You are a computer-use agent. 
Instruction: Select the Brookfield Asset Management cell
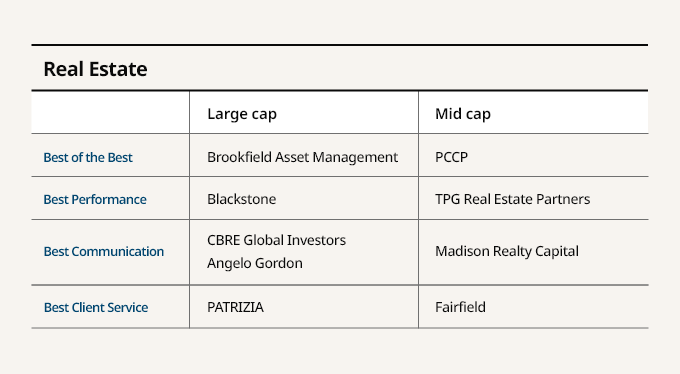(x=302, y=157)
